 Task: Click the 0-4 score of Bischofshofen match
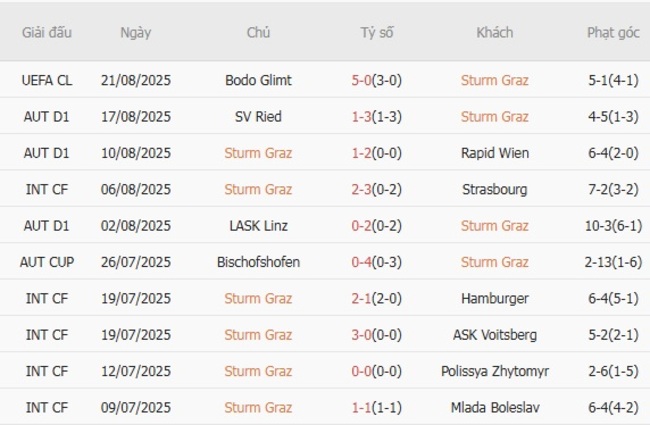pyautogui.click(x=362, y=262)
